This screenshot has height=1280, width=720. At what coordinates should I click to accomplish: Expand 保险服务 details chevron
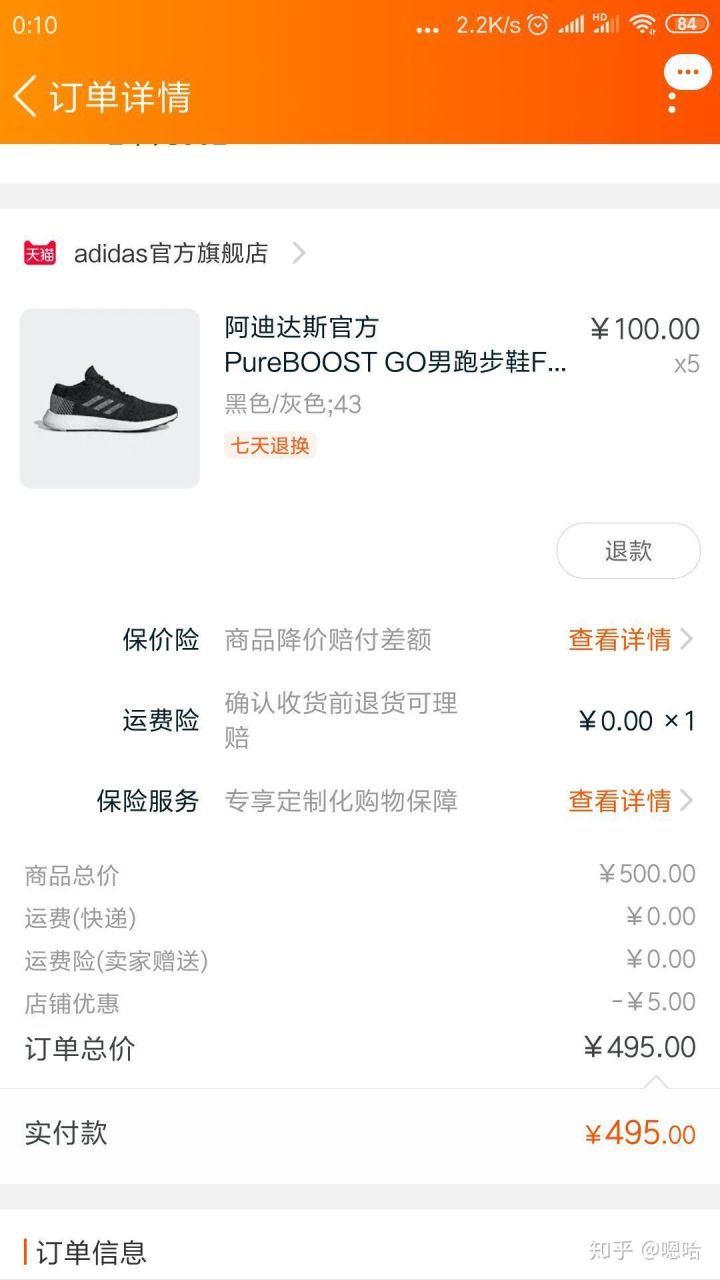pyautogui.click(x=687, y=801)
